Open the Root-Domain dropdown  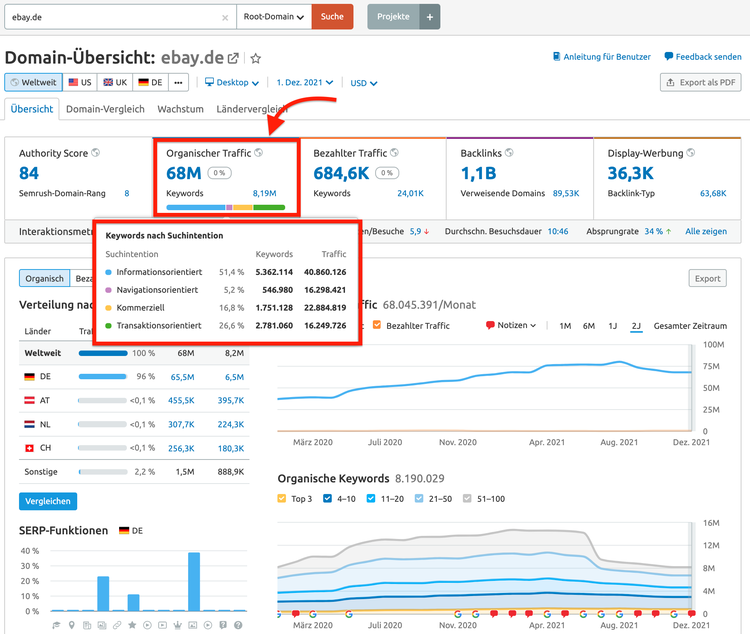coord(274,17)
